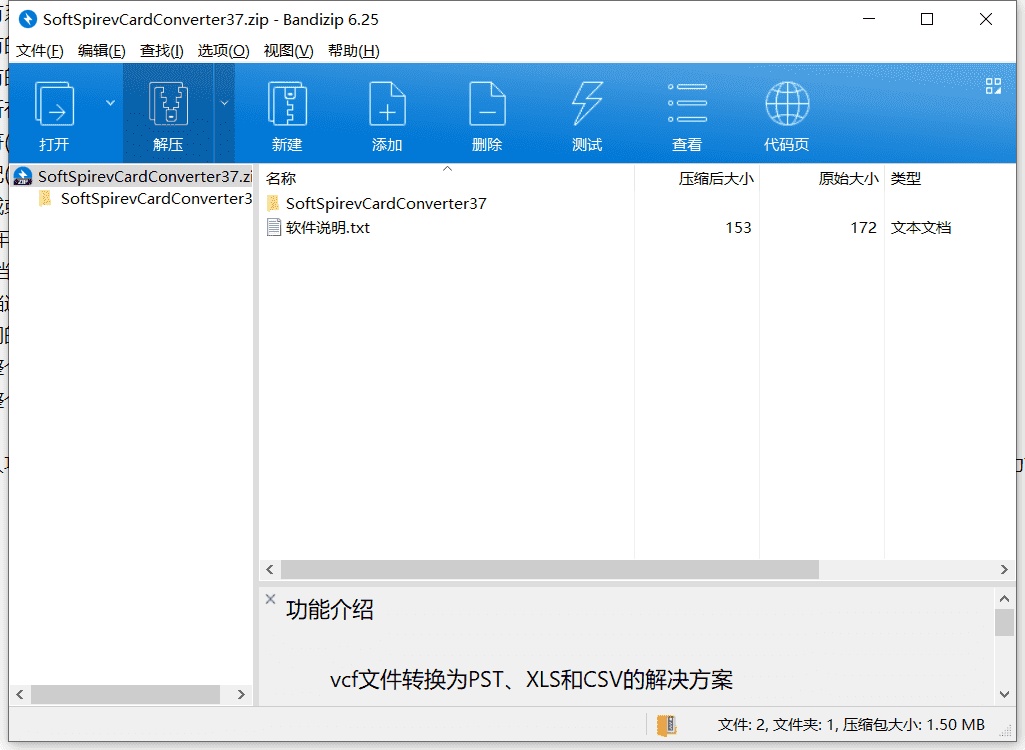This screenshot has height=750, width=1025.
Task: Click the 新建 (New archive) icon
Action: coord(287,103)
